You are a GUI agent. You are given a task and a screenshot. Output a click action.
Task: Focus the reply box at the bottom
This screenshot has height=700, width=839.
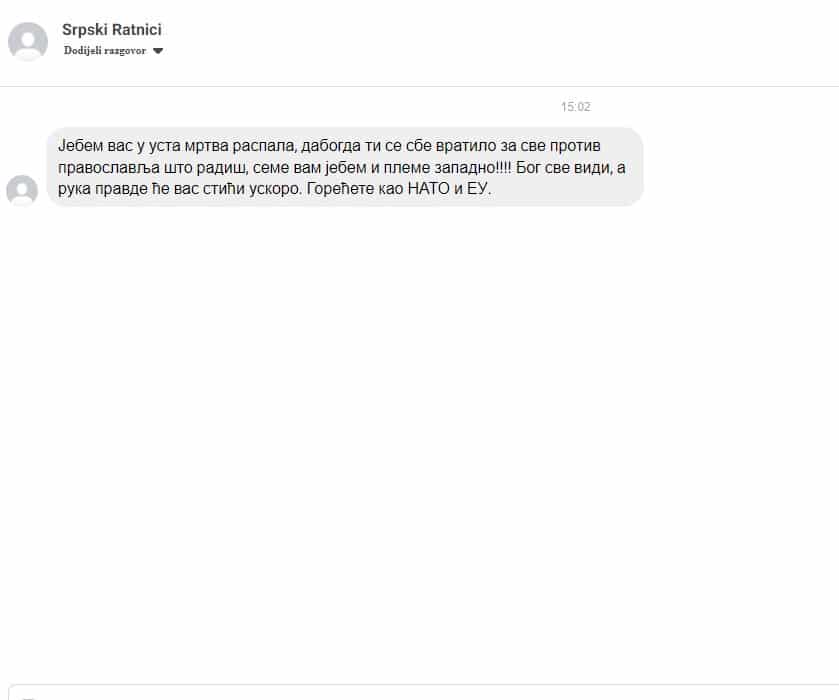coord(423,692)
